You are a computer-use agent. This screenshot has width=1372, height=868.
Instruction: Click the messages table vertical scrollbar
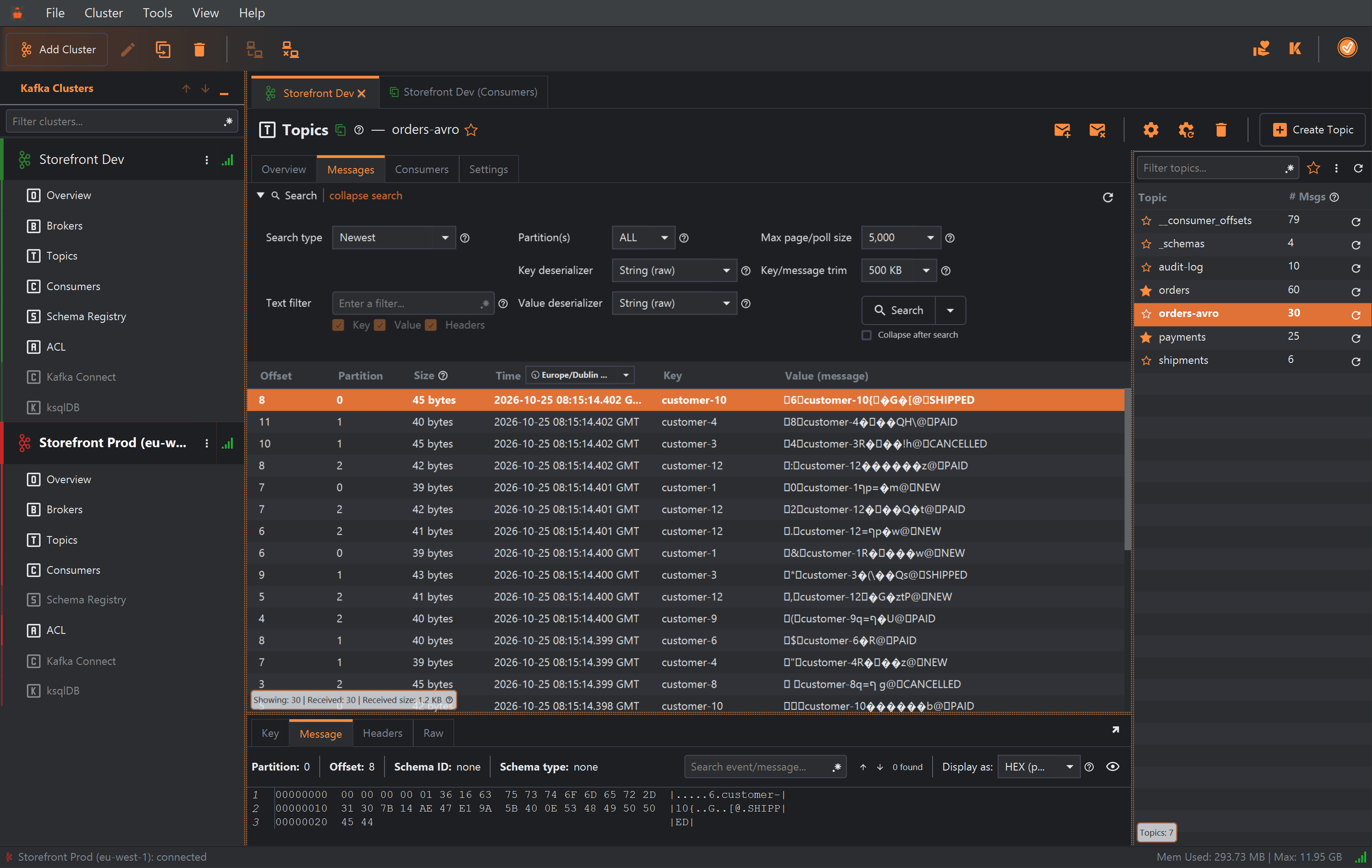coord(1126,470)
